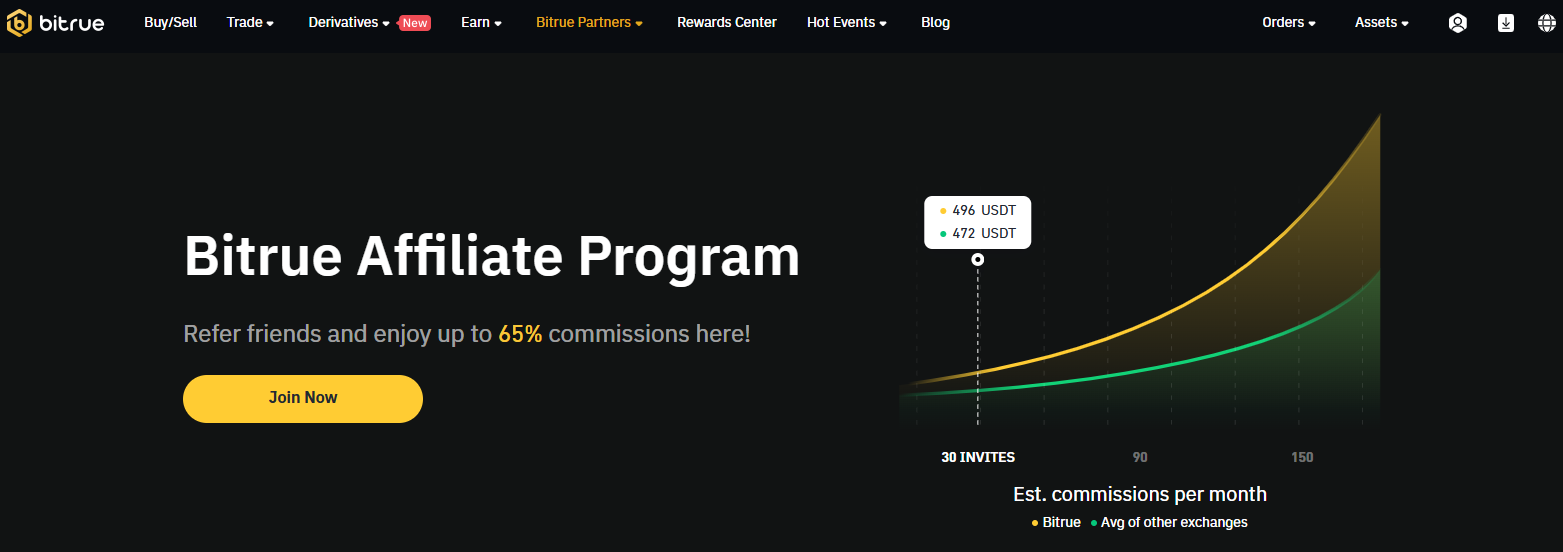Expand the Bitrue Partners dropdown

coord(589,22)
